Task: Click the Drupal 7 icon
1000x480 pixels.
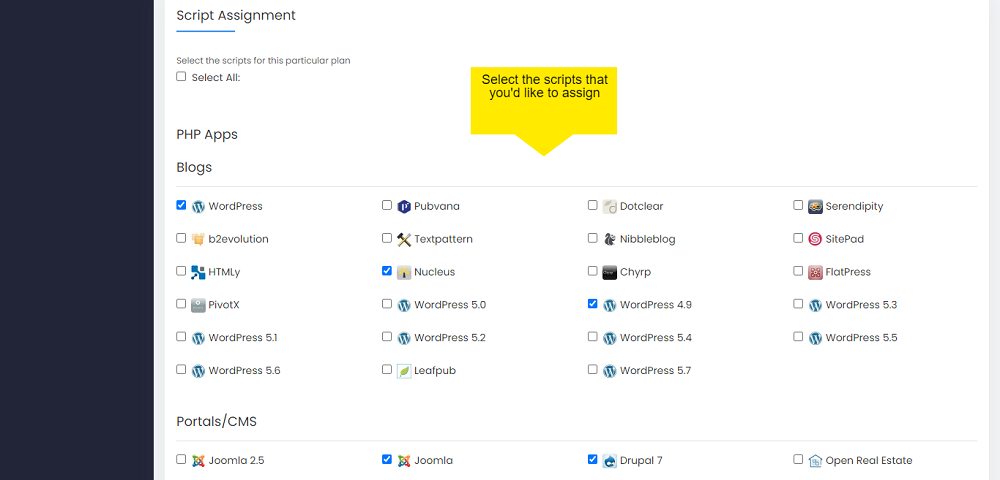Action: tap(609, 461)
